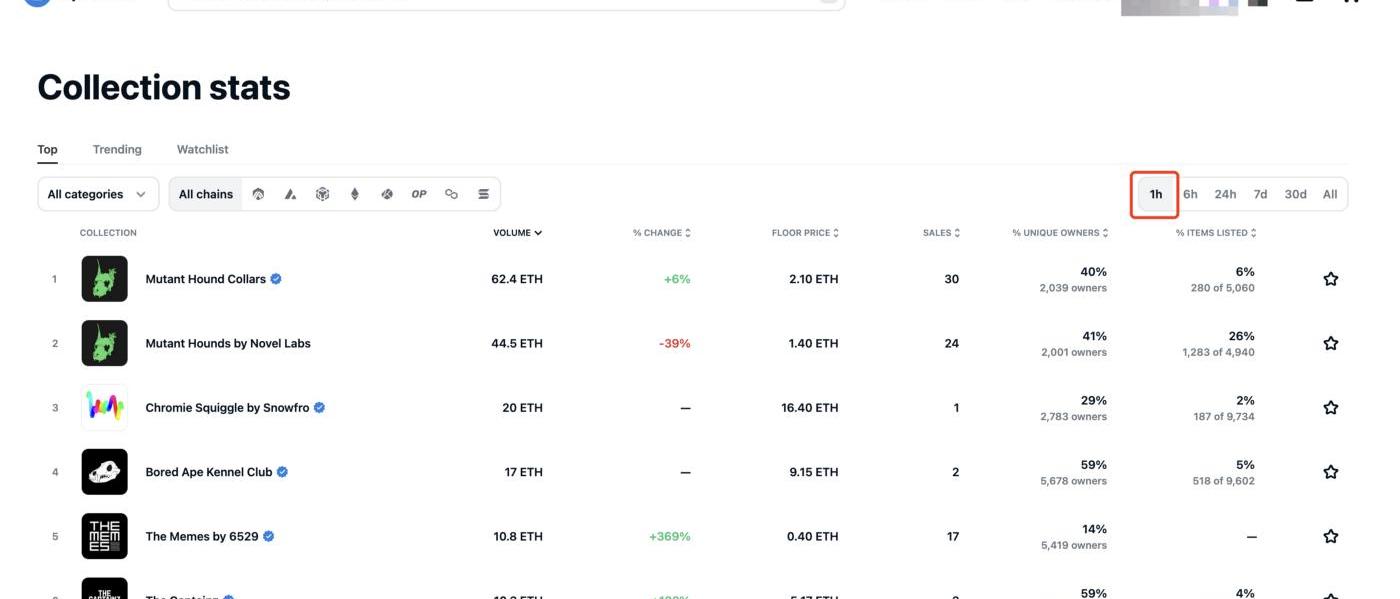Open the Mutant Hound Collars thumbnail
Viewport: 1400px width, 599px height.
click(x=105, y=279)
